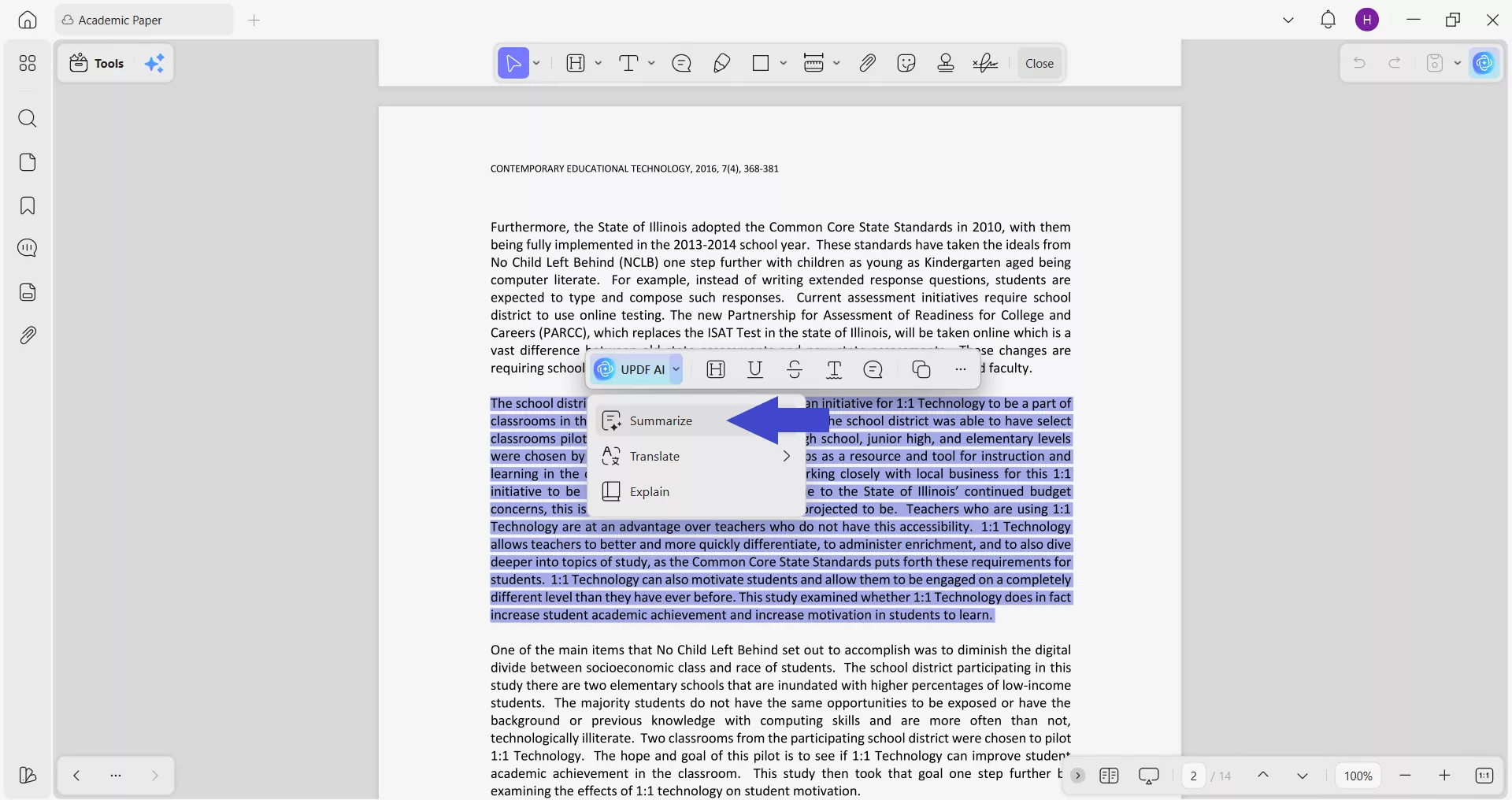Open the shape tool dropdown arrow
The width and height of the screenshot is (1512, 800).
[x=783, y=63]
